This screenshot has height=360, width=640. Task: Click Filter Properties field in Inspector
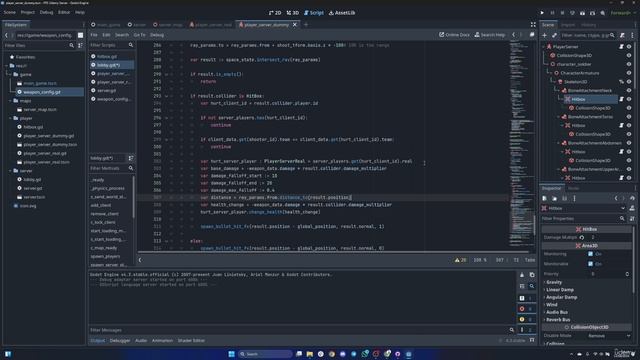click(584, 219)
